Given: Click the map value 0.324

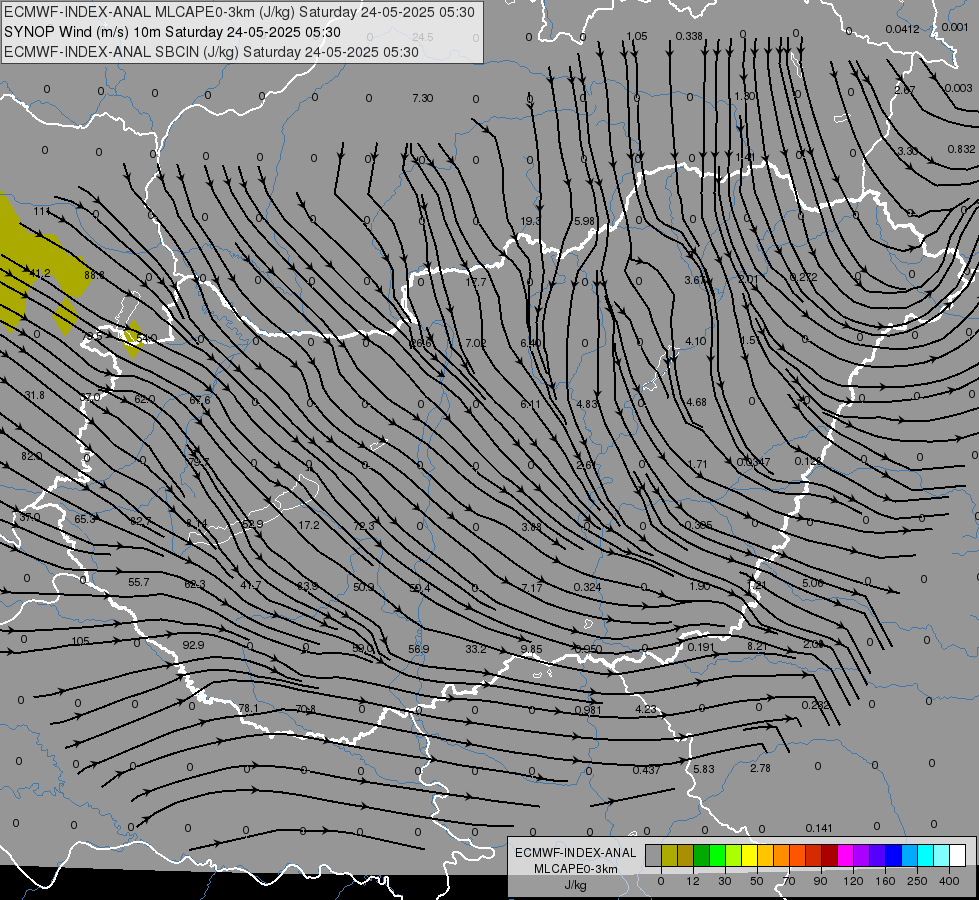Looking at the screenshot, I should [x=588, y=587].
